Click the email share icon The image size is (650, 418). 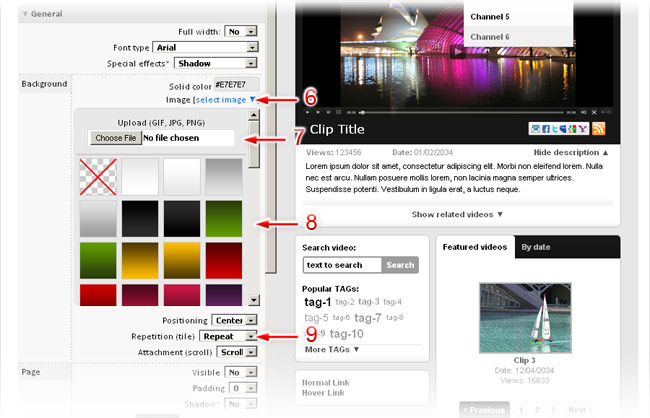pyautogui.click(x=536, y=129)
